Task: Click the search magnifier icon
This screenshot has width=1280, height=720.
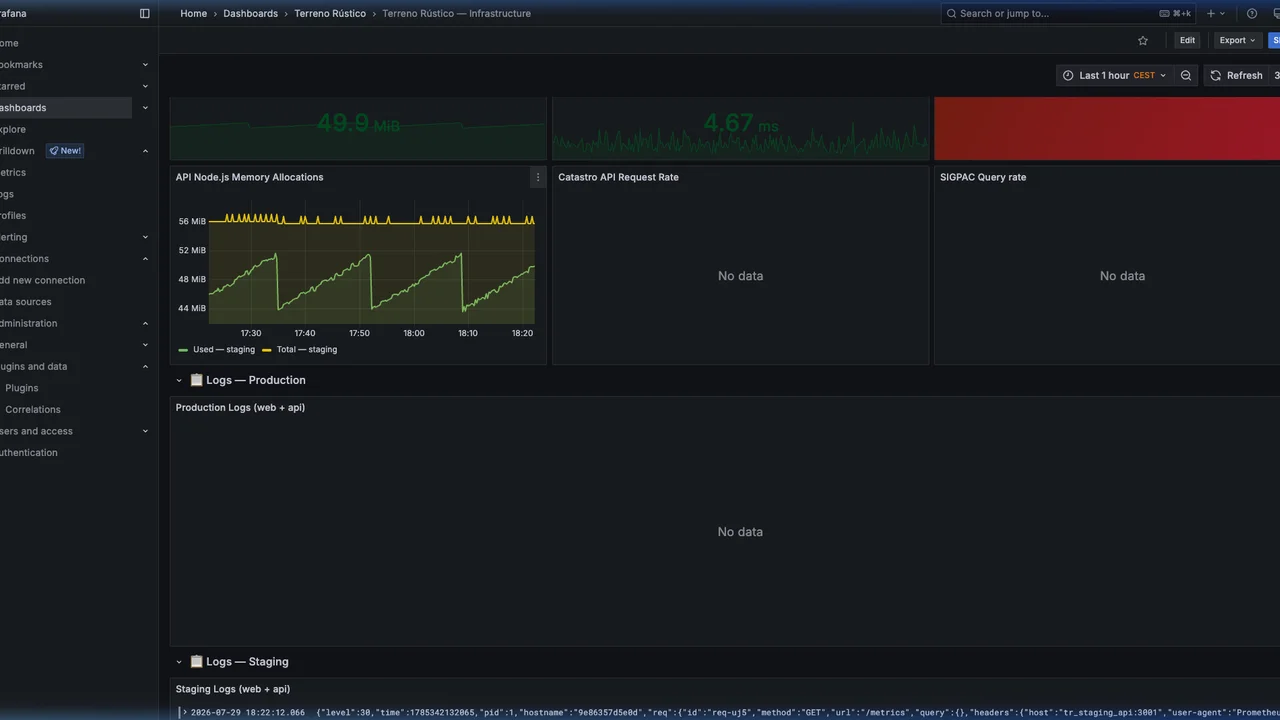Action: pyautogui.click(x=951, y=14)
